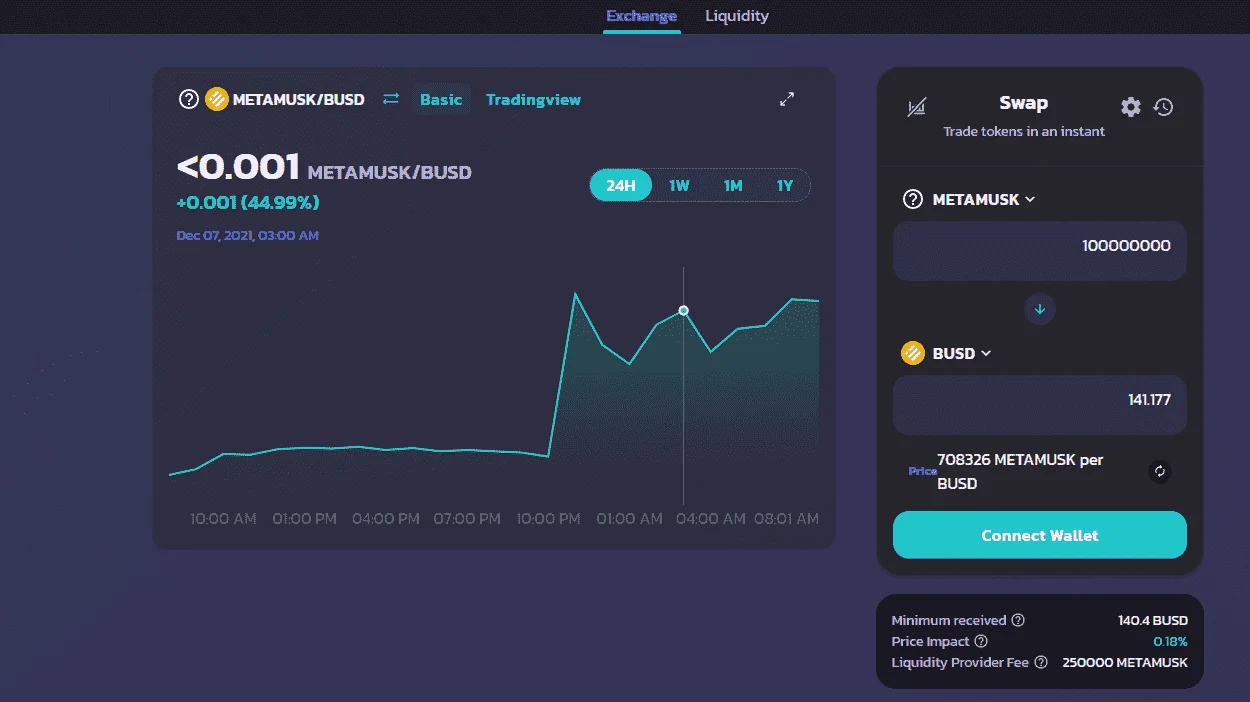Click the 140.4 BUSD minimum received value
This screenshot has width=1250, height=702.
coord(1153,620)
